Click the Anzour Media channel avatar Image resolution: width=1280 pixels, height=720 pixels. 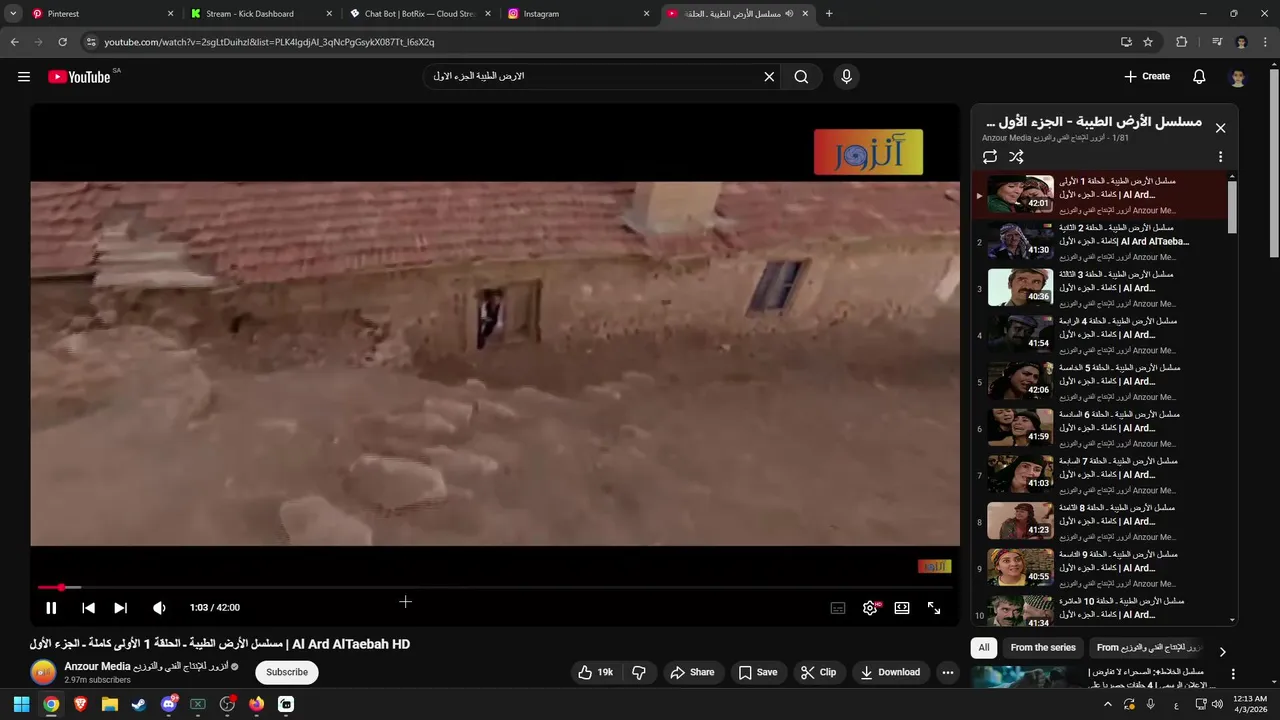[x=43, y=672]
